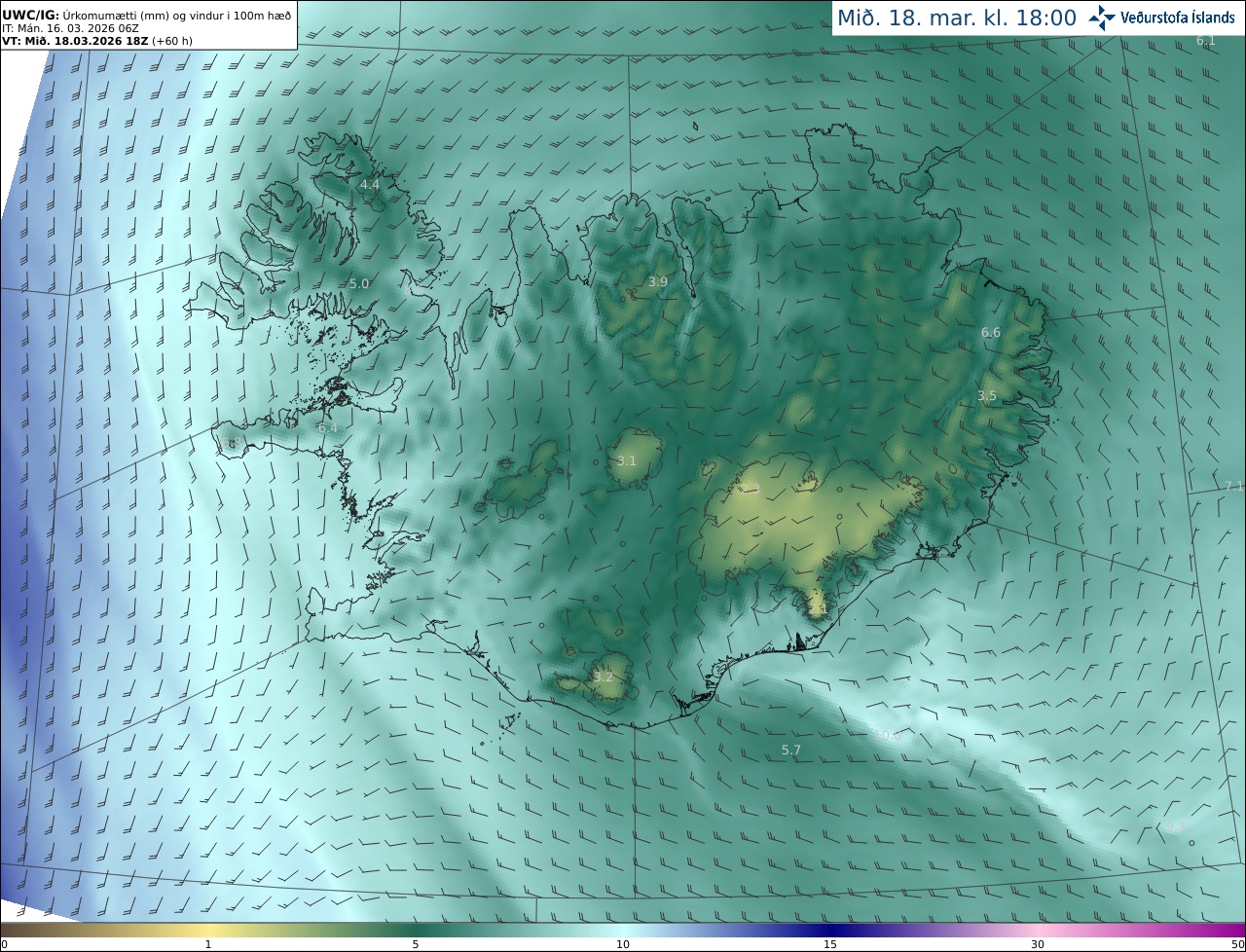Click the colorbar tick label 5
The height and width of the screenshot is (952, 1246).
(x=416, y=944)
